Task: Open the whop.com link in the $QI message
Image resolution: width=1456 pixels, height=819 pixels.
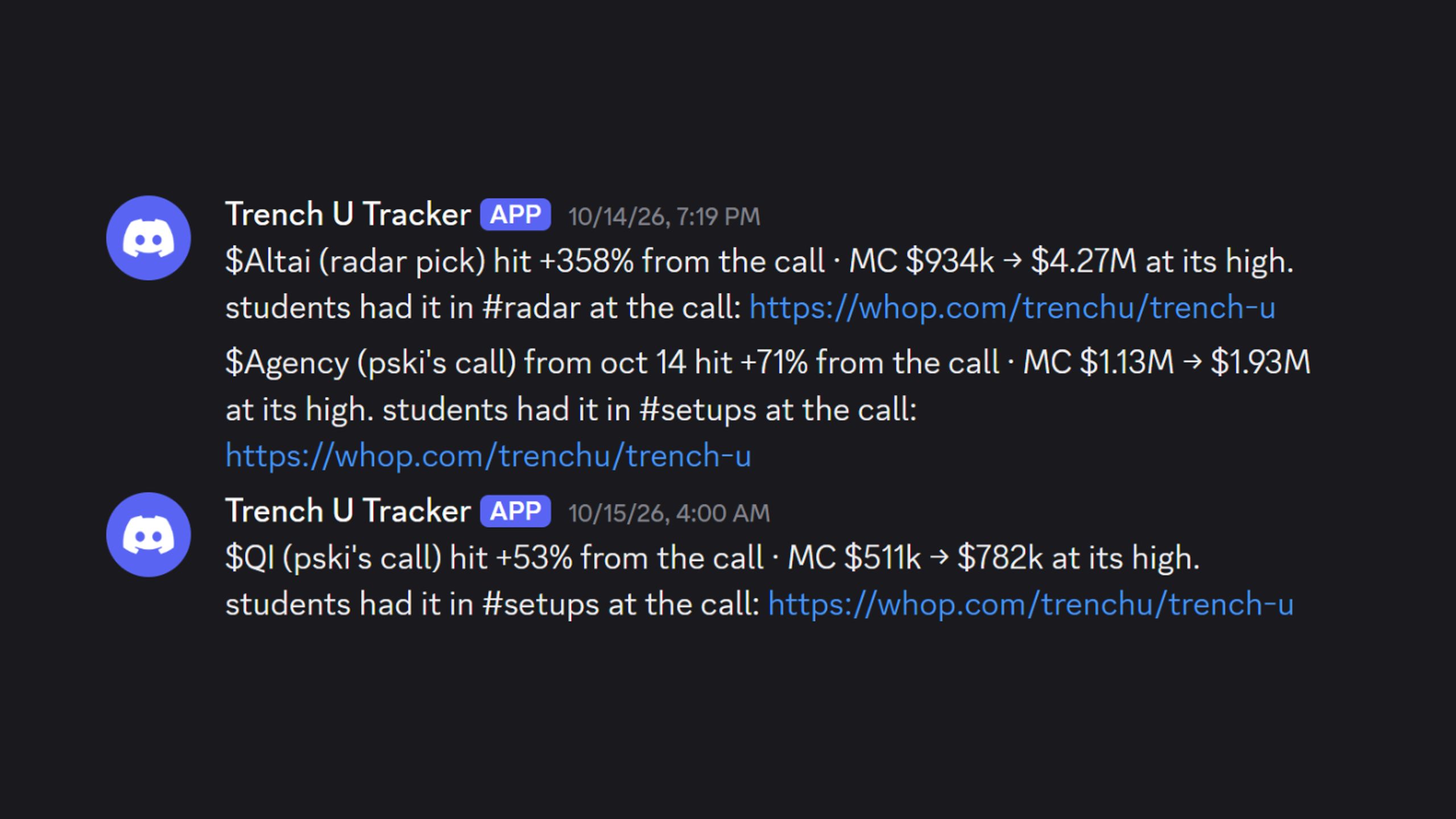Action: click(1031, 604)
